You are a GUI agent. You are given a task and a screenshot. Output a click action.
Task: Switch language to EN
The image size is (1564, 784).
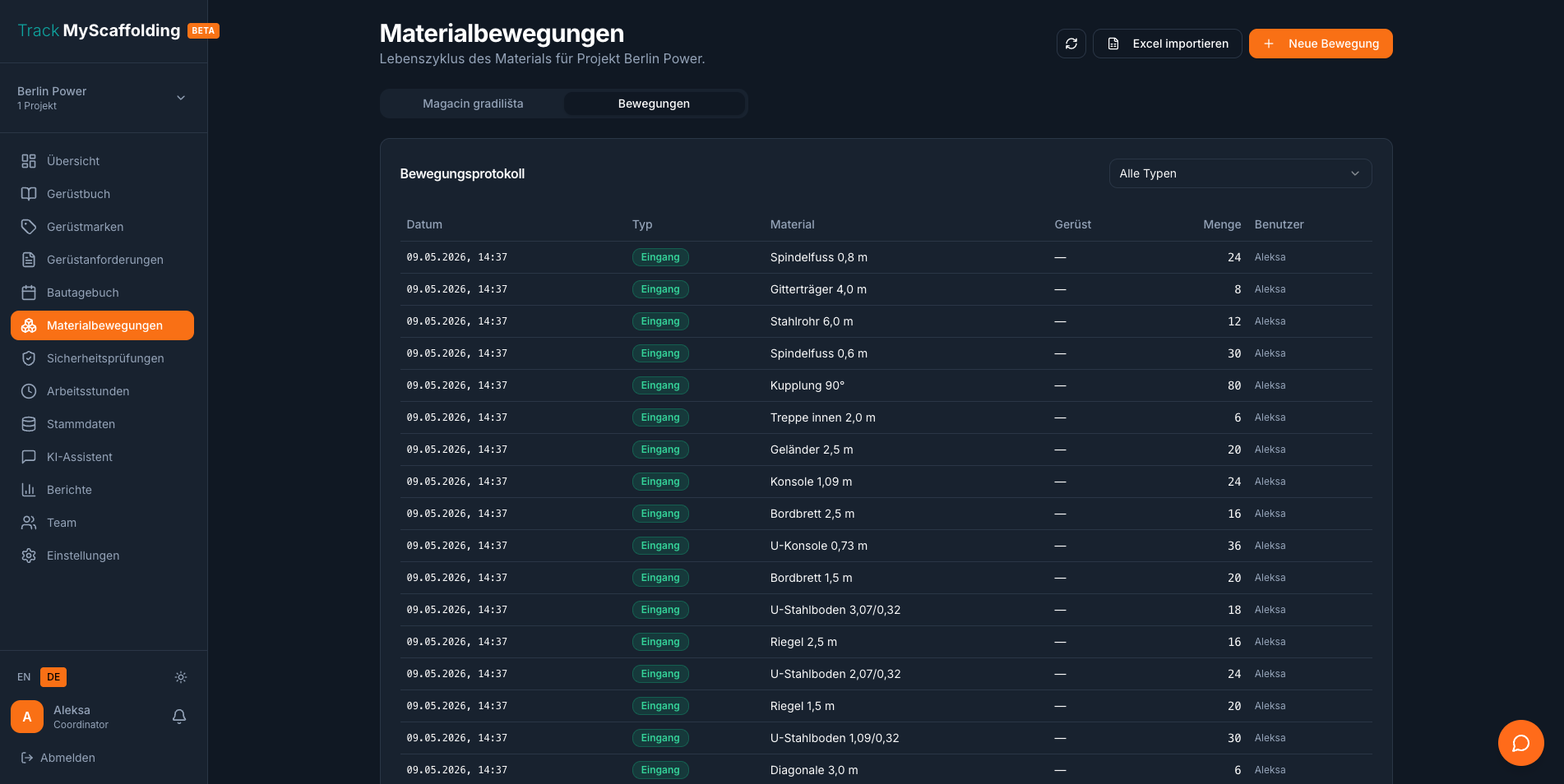click(x=24, y=677)
